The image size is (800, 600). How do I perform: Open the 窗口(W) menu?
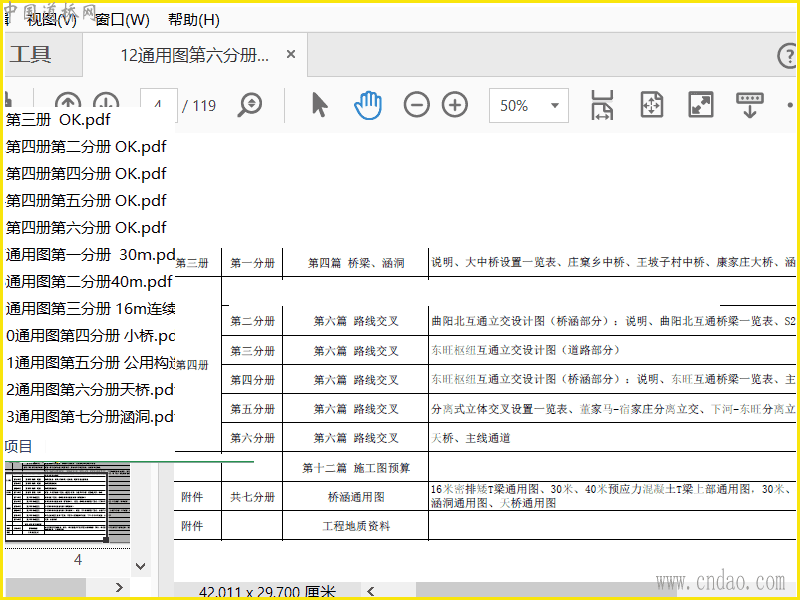122,20
